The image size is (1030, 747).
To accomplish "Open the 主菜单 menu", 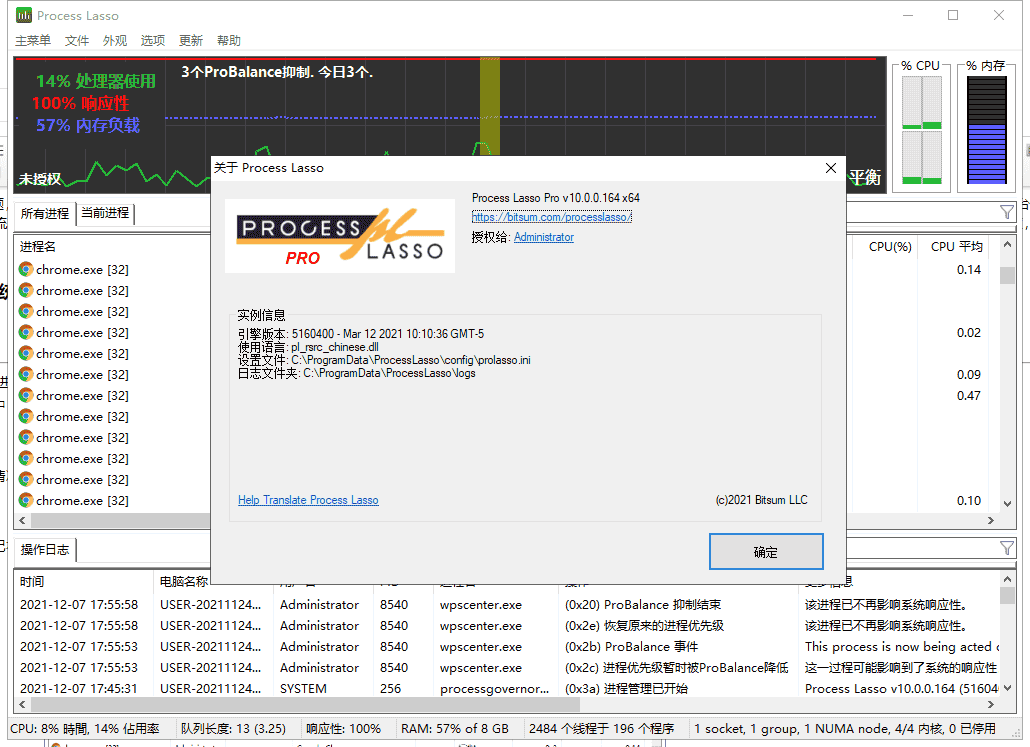I will pos(33,41).
